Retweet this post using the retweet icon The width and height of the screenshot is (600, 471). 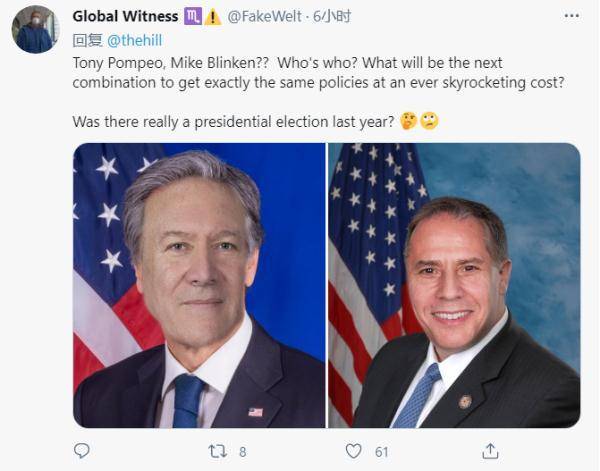pyautogui.click(x=217, y=451)
